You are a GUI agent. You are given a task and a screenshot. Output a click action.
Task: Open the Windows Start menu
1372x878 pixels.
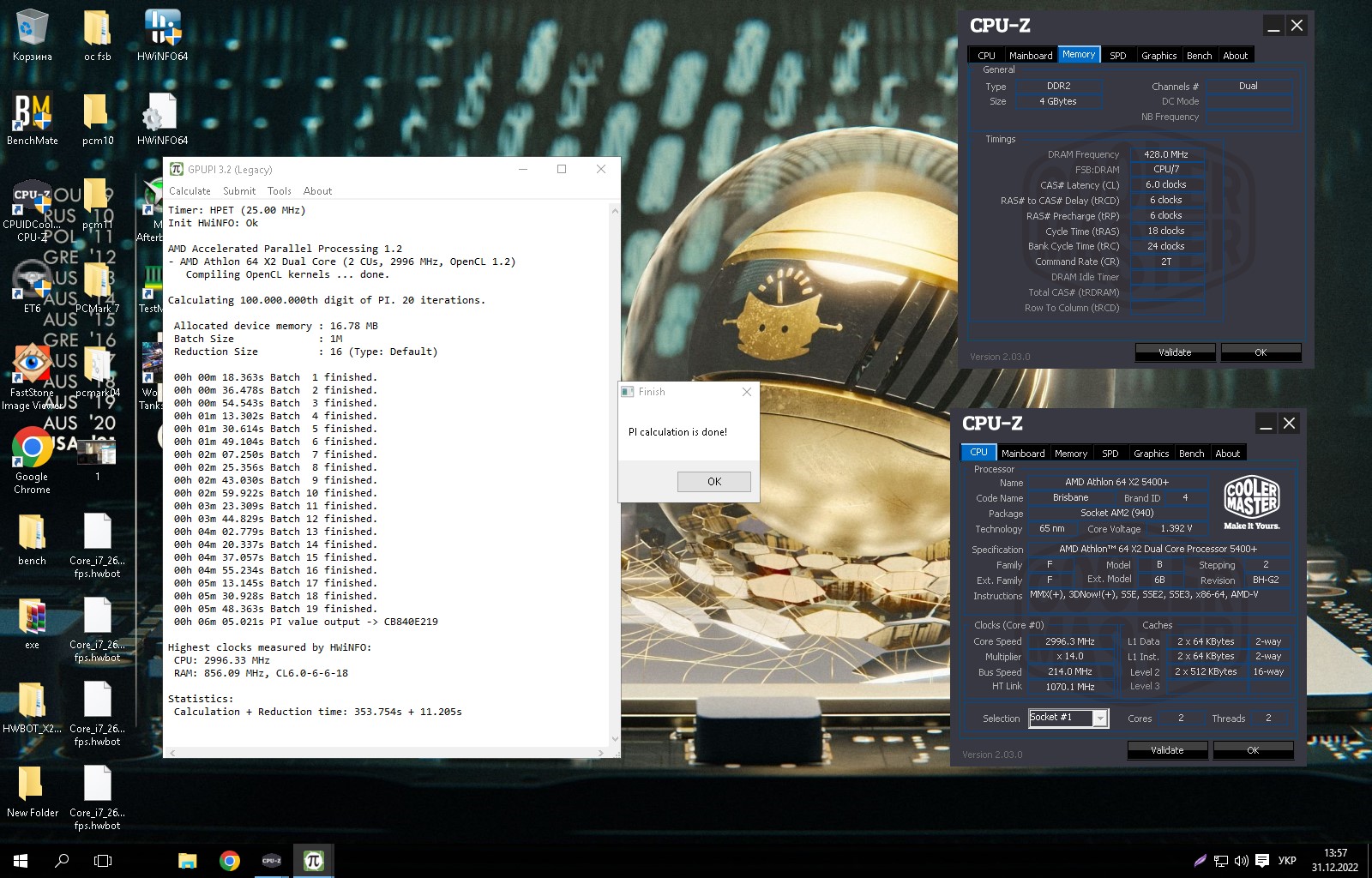21,861
